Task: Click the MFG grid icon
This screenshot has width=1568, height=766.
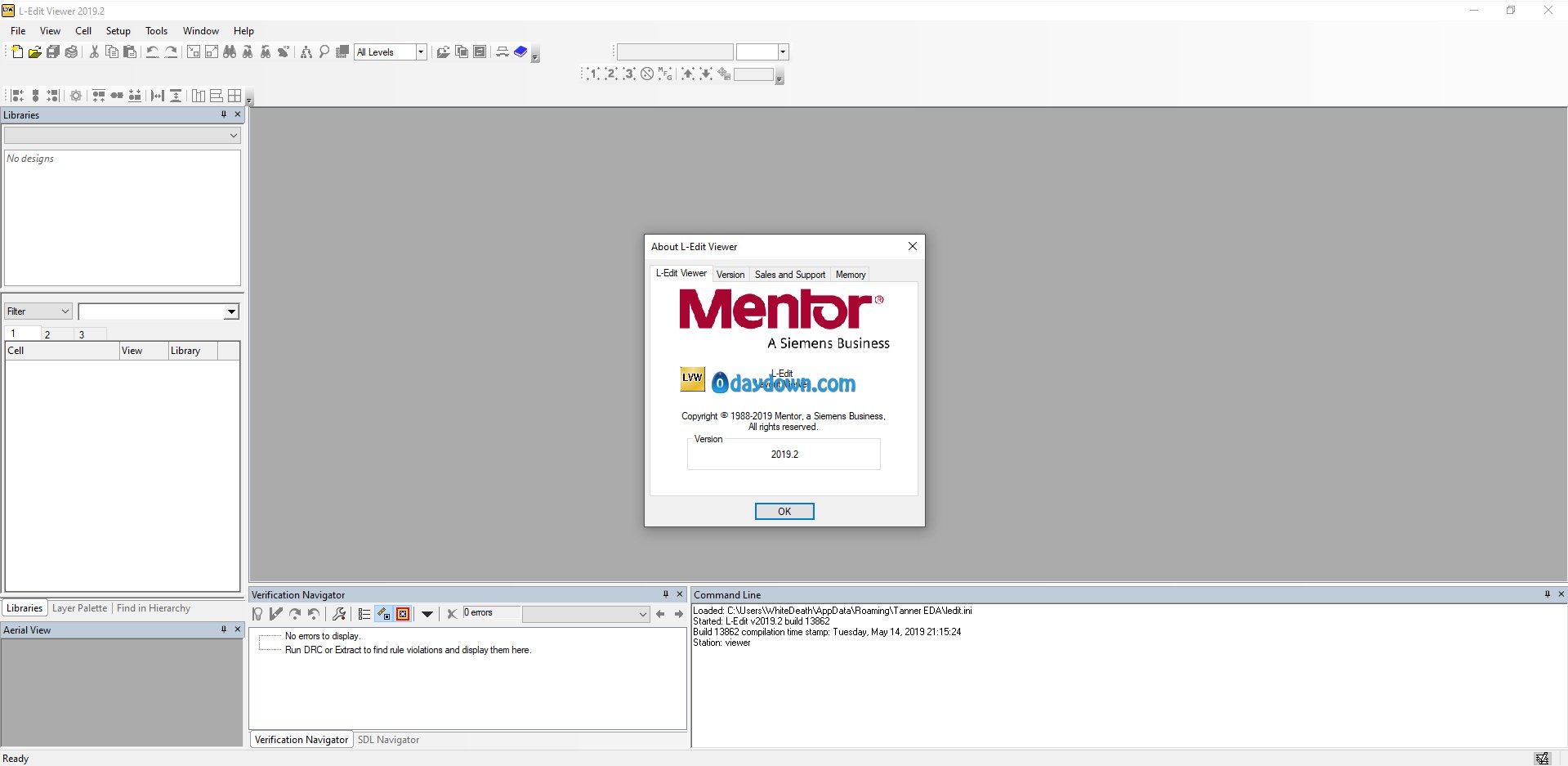Action: point(665,74)
